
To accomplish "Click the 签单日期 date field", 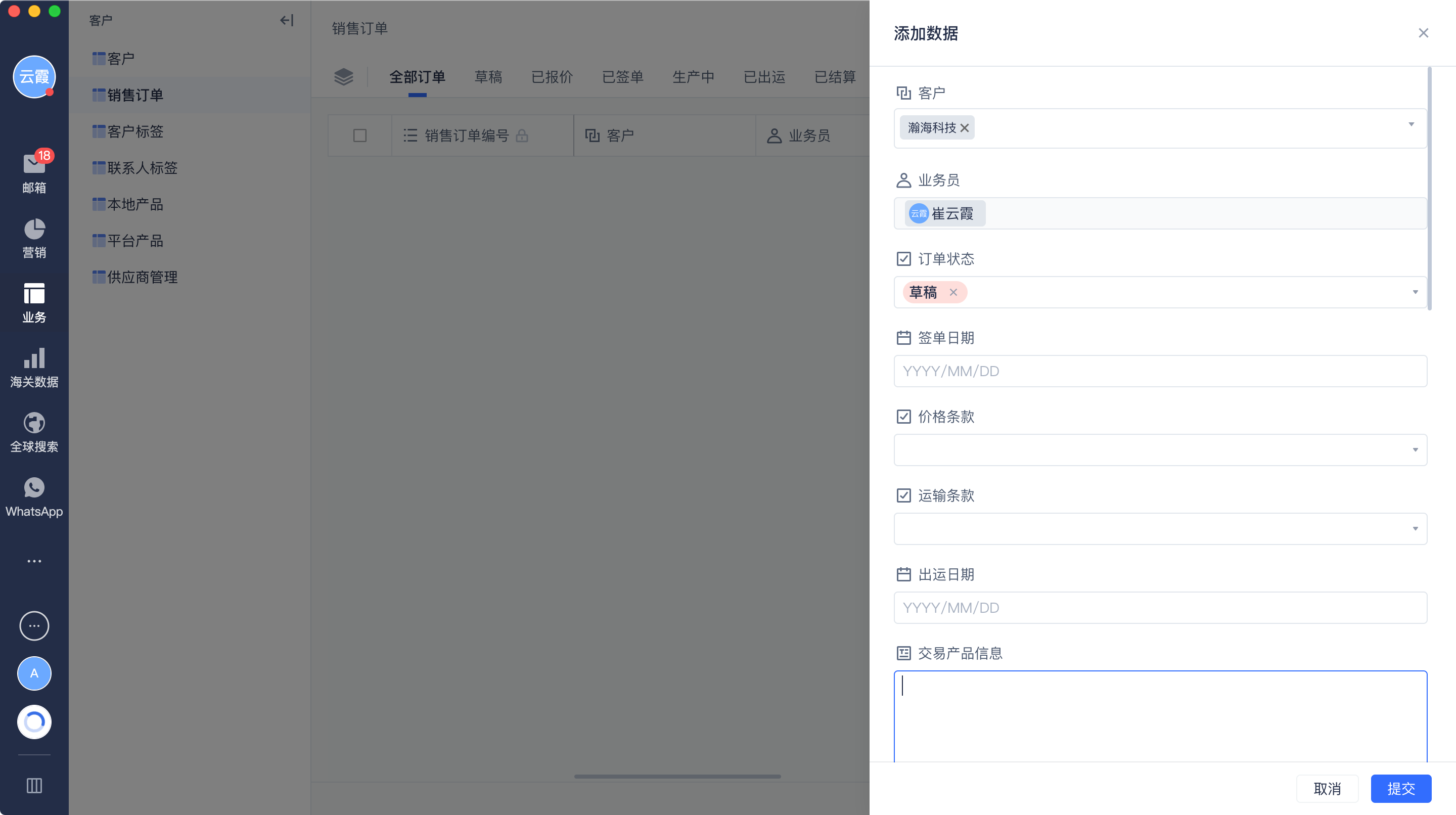I will (1160, 371).
